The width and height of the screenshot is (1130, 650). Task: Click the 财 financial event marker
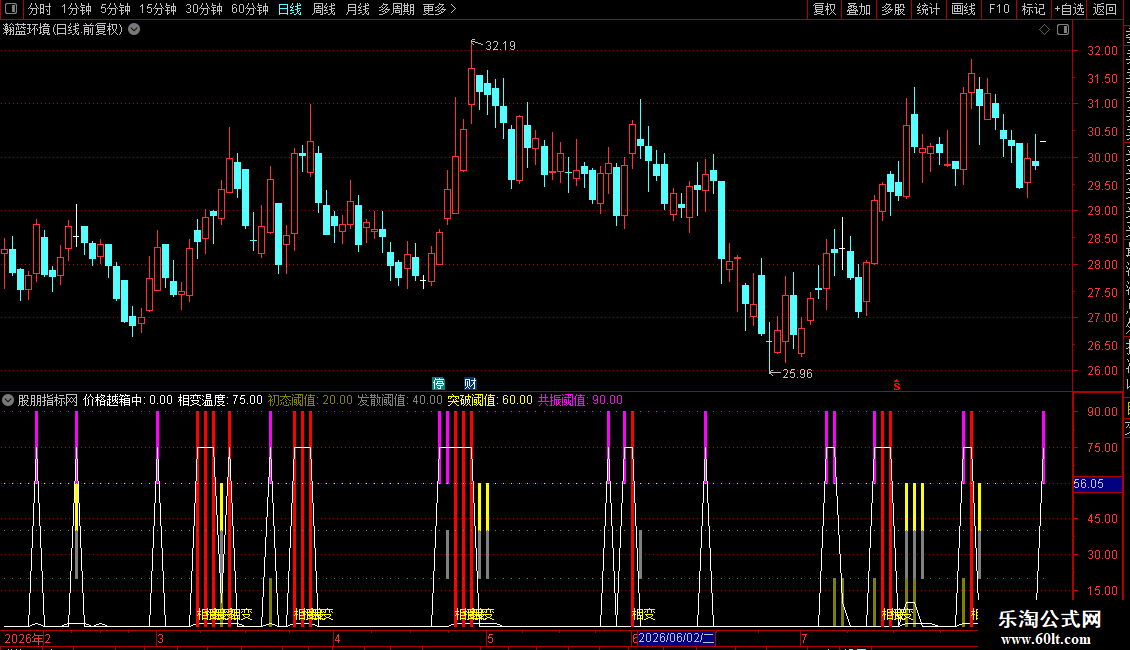pos(470,383)
